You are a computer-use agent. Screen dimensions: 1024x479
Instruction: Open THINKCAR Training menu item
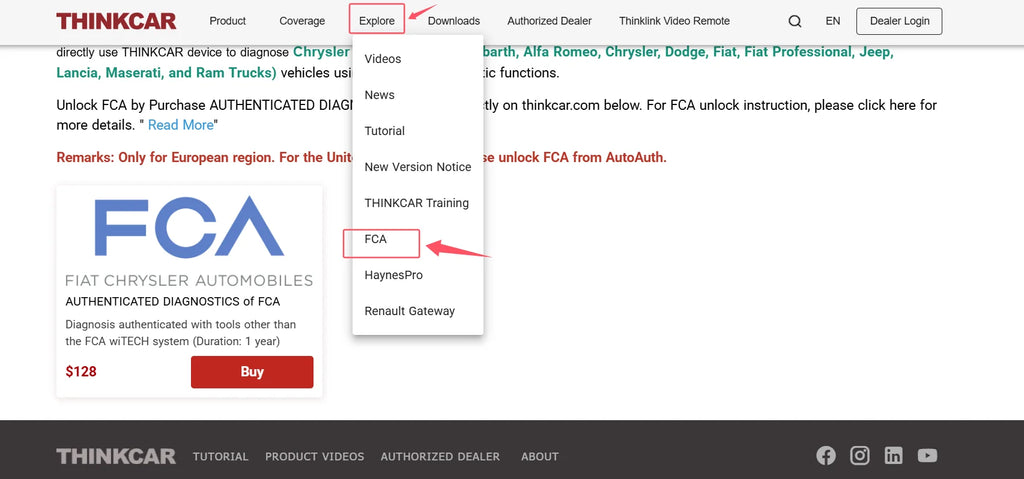click(x=416, y=203)
